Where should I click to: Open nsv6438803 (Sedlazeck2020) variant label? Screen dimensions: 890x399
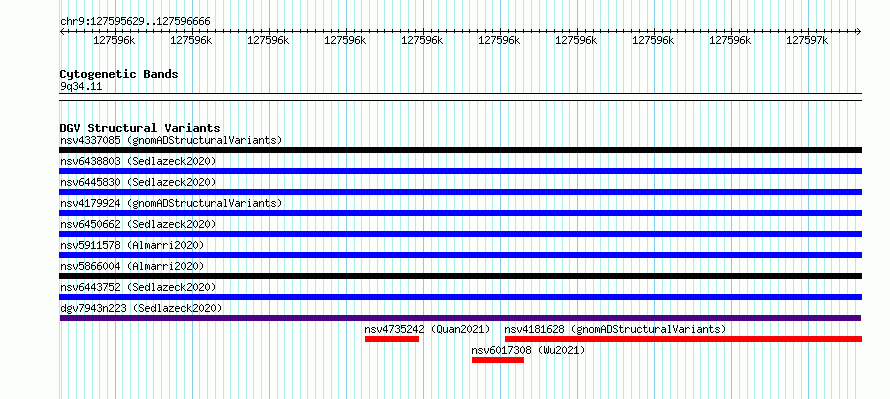pos(138,161)
